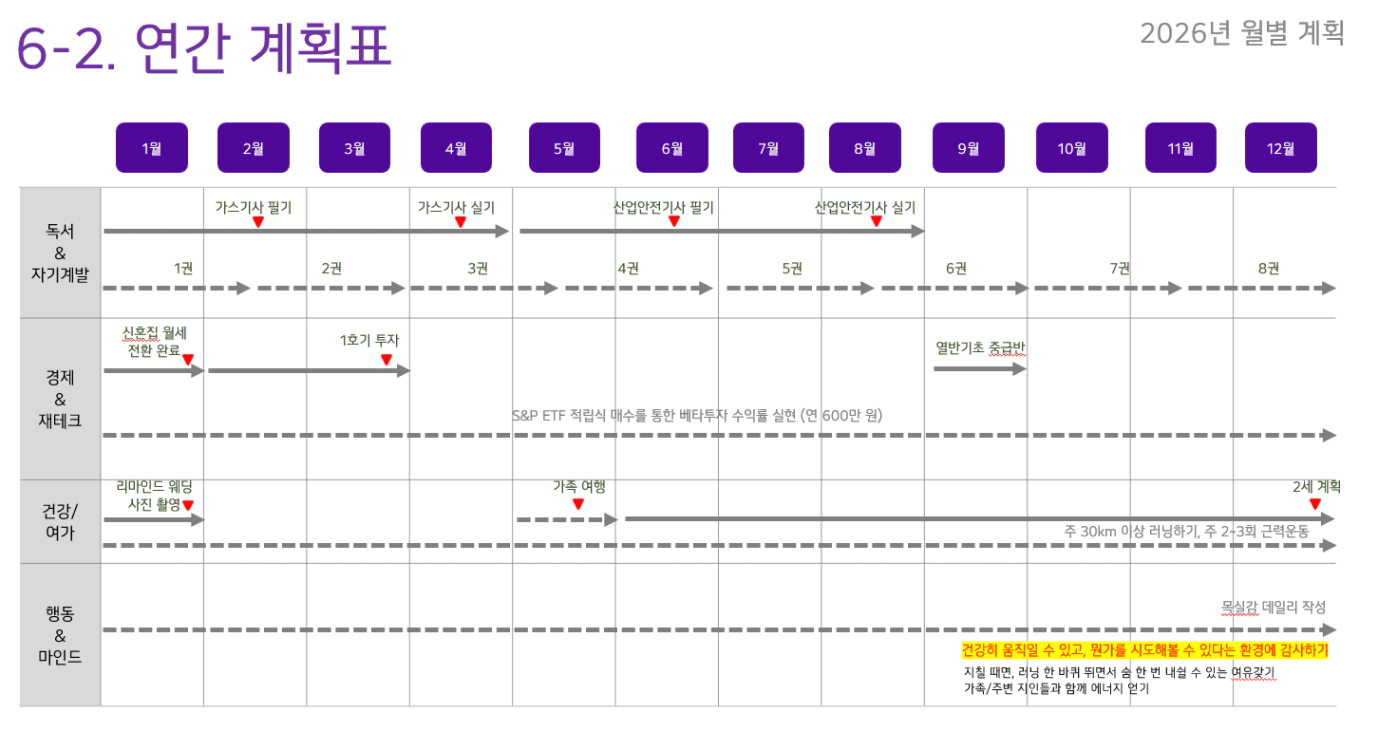This screenshot has height=750, width=1378.
Task: Click the 목실감 데일리 작성 label
Action: [1274, 607]
